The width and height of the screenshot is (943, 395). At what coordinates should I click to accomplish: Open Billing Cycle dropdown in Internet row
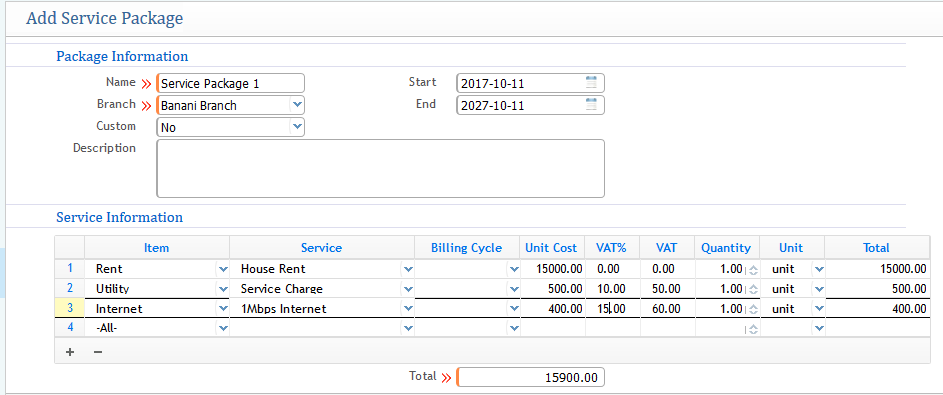click(x=514, y=308)
